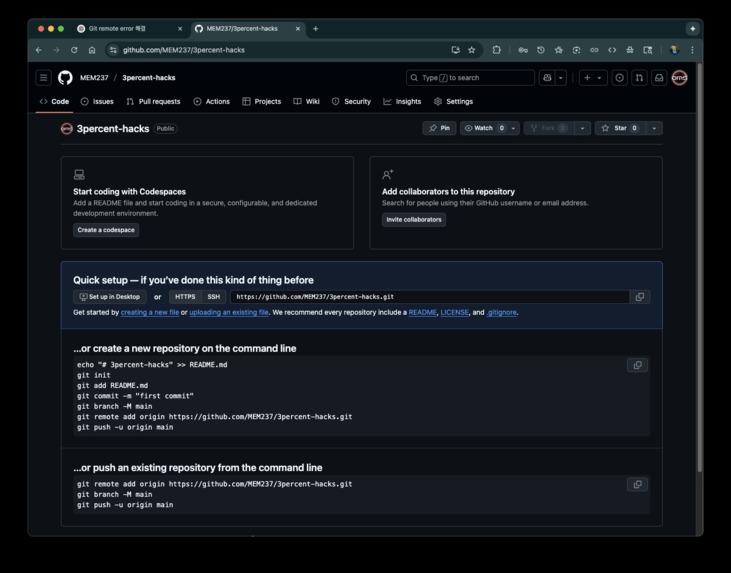Click the 'git init' command line
Image resolution: width=731 pixels, height=573 pixels.
click(x=94, y=375)
